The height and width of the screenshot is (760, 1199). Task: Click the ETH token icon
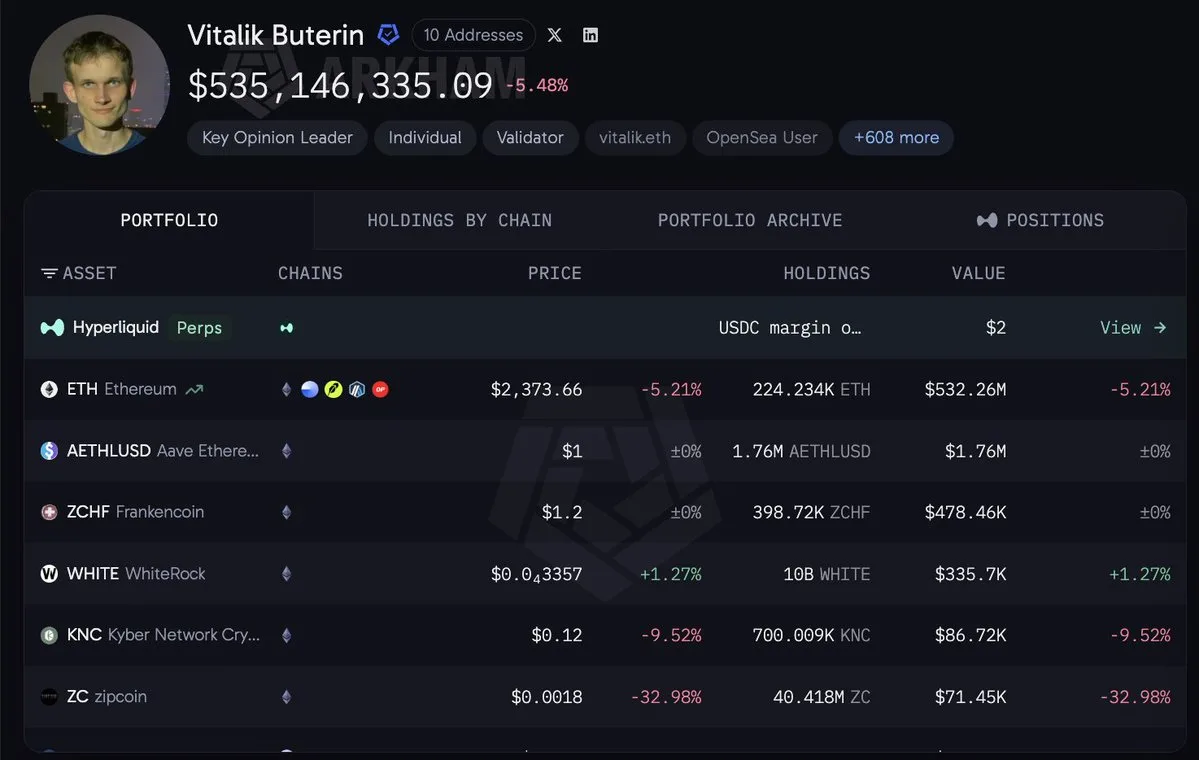tap(49, 389)
